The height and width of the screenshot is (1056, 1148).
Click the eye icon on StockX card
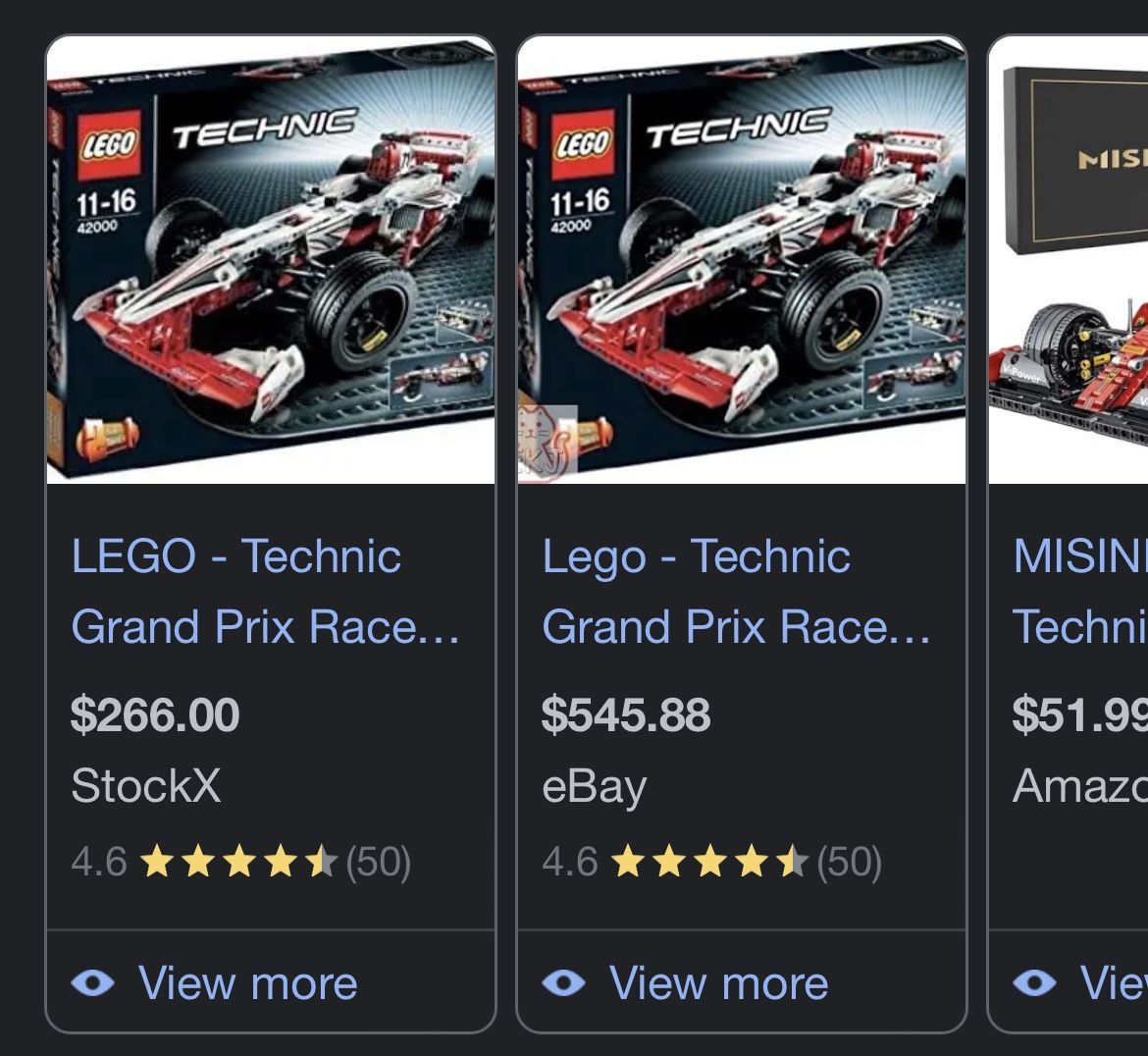pyautogui.click(x=93, y=982)
